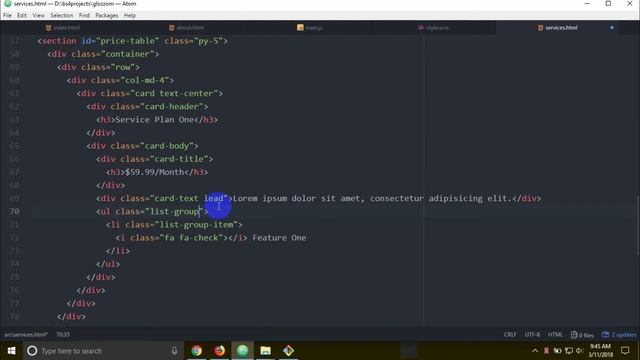Click the editor vertical scrollbar
Screen dimensions: 640x360
pos(638,227)
